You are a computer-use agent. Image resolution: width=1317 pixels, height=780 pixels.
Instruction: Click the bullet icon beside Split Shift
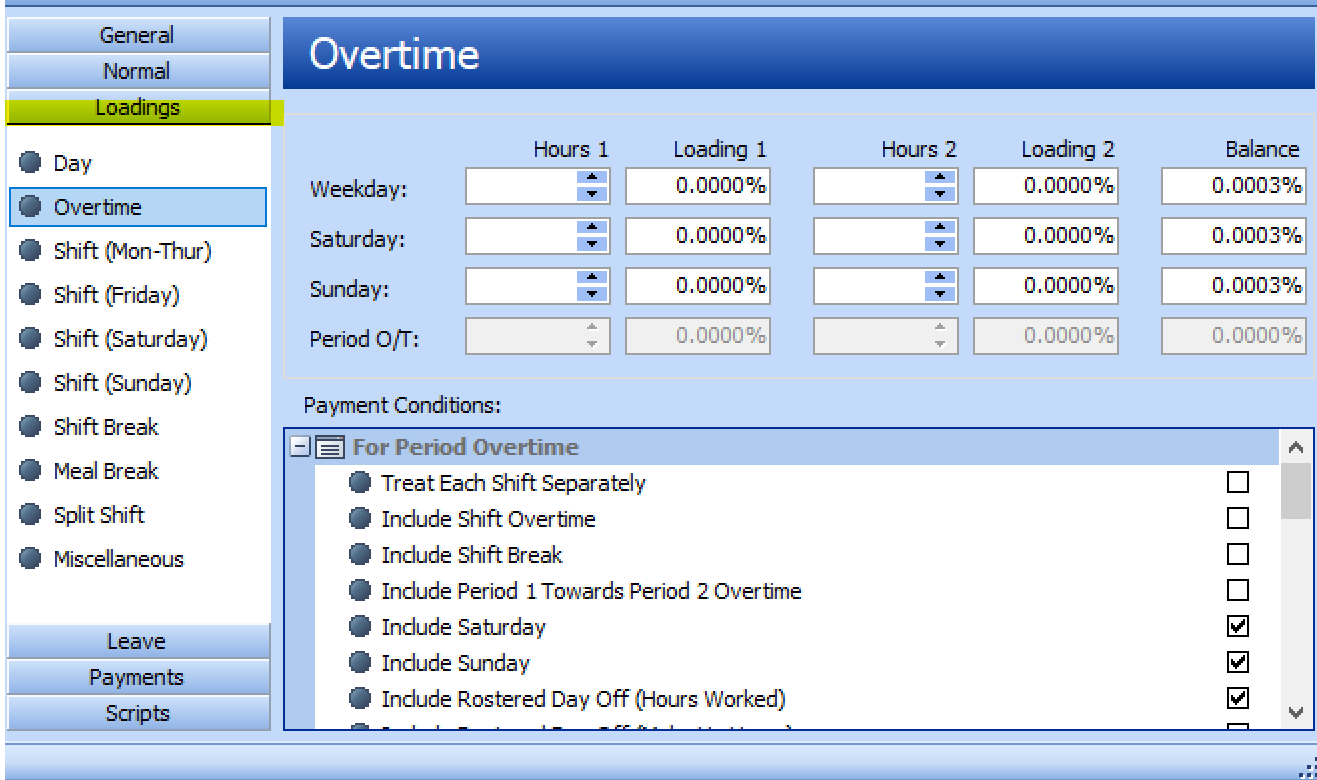pos(31,514)
